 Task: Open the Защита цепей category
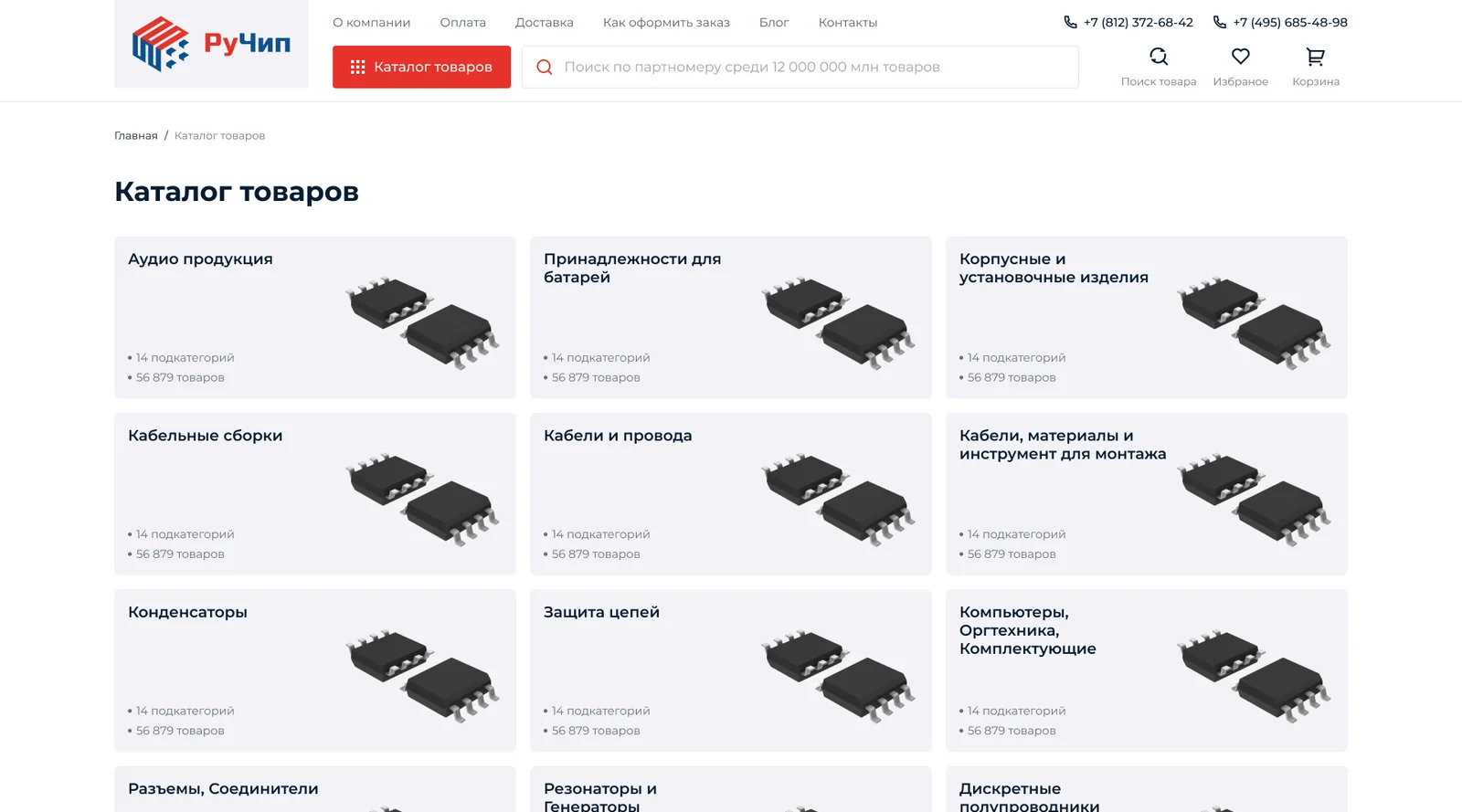[731, 670]
